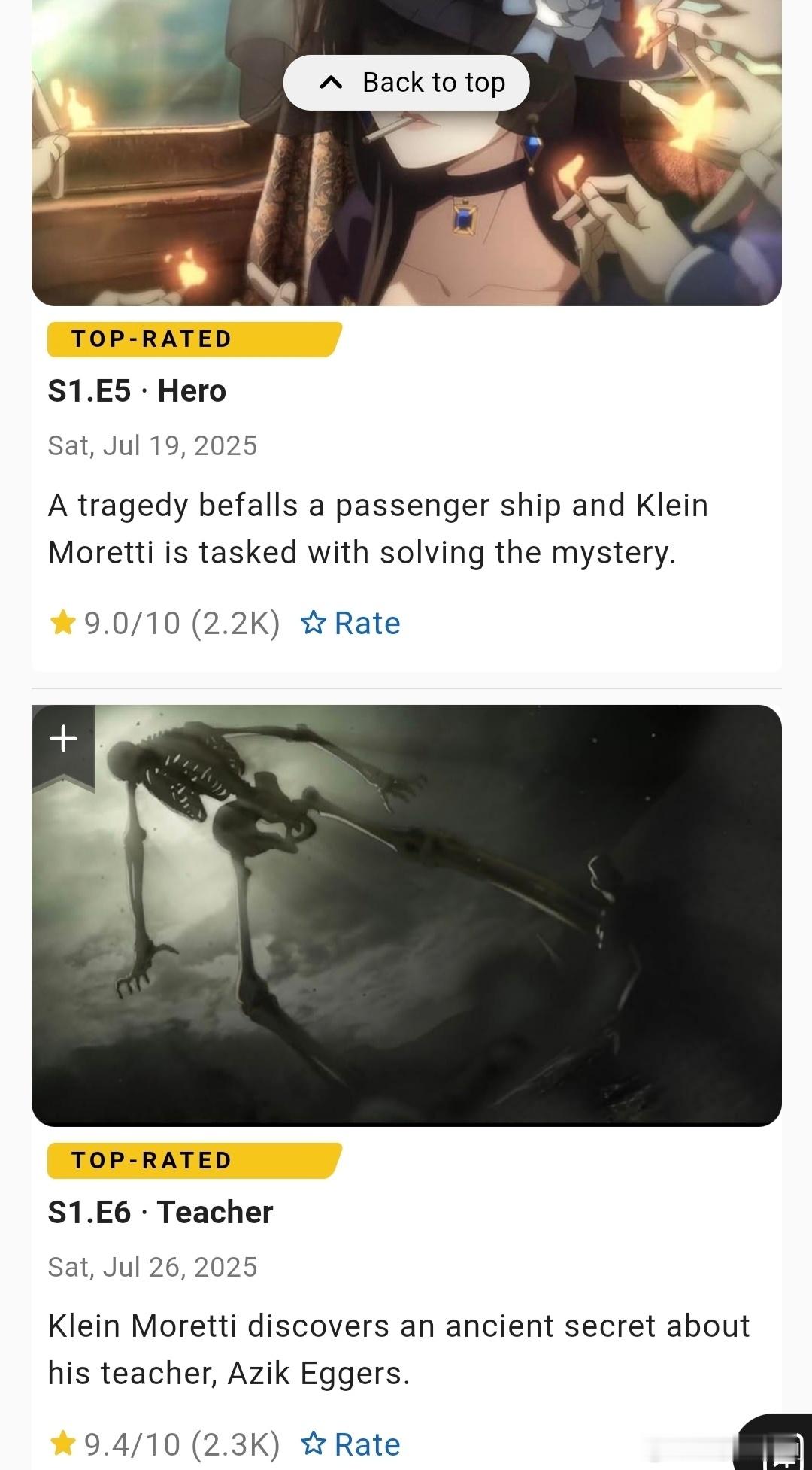The width and height of the screenshot is (812, 1470).
Task: Open the dark icon in the bottom-right corner
Action: click(x=774, y=1443)
